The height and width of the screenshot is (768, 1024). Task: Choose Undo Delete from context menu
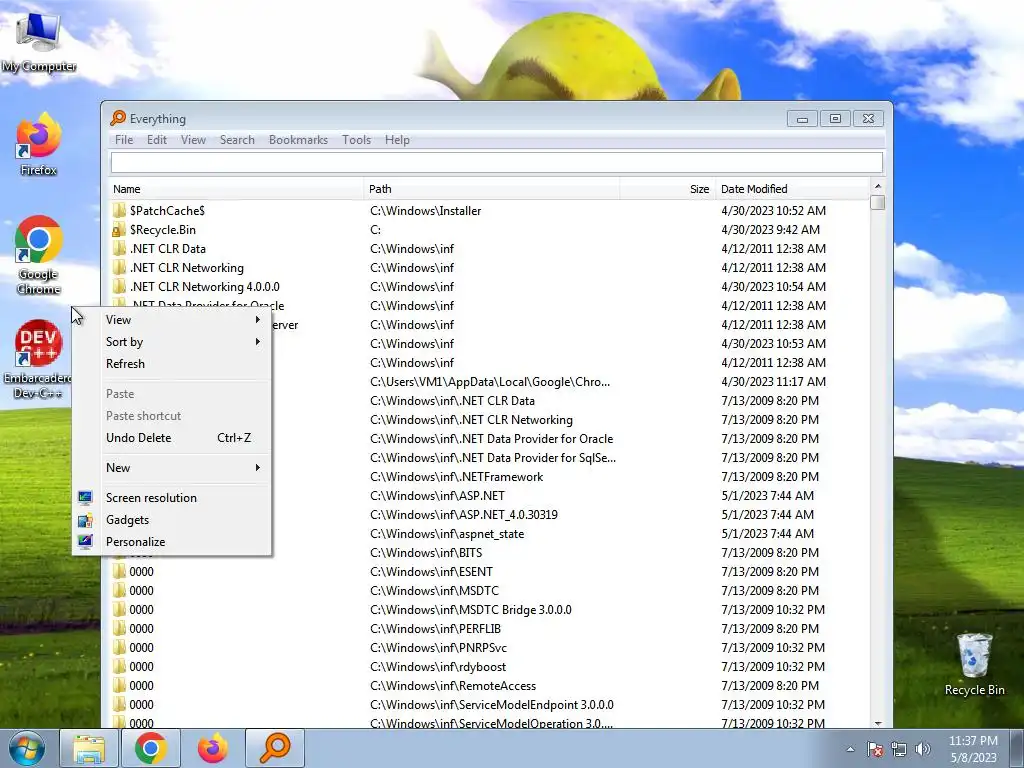[x=172, y=438]
